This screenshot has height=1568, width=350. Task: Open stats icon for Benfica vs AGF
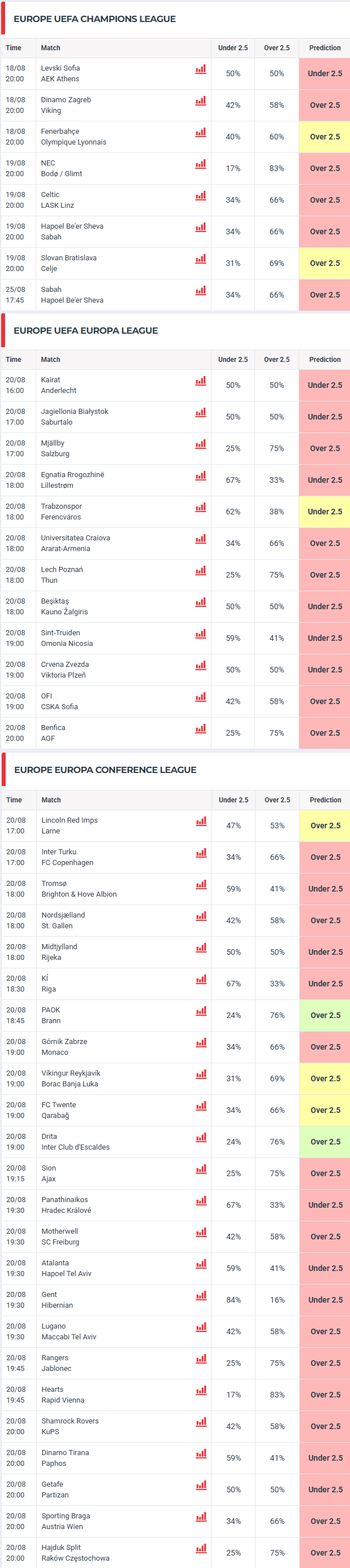pyautogui.click(x=201, y=729)
